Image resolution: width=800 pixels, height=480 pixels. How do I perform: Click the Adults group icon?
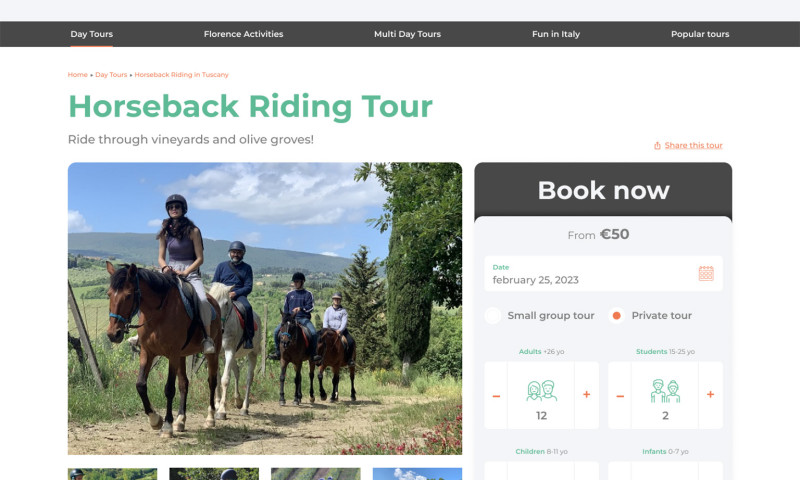pos(541,390)
